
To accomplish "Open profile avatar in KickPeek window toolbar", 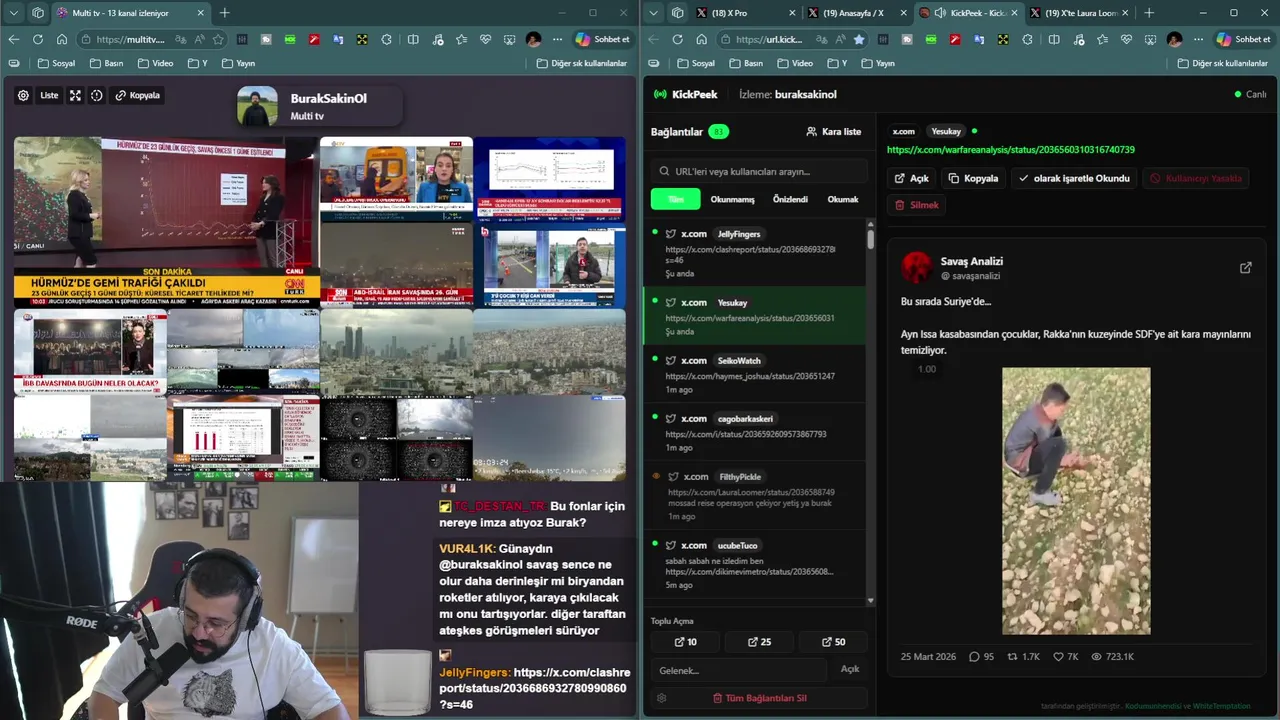I will pos(1174,39).
